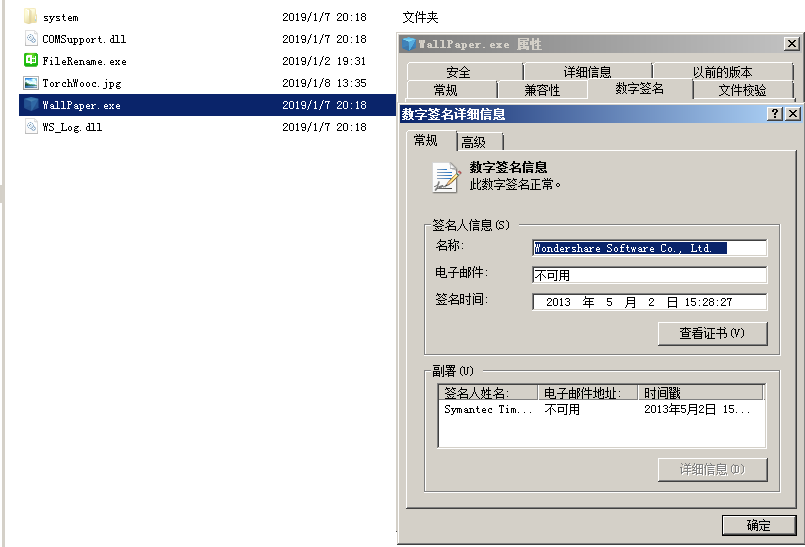Viewport: 805px width, 547px height.
Task: Click the system folder icon
Action: pos(30,16)
